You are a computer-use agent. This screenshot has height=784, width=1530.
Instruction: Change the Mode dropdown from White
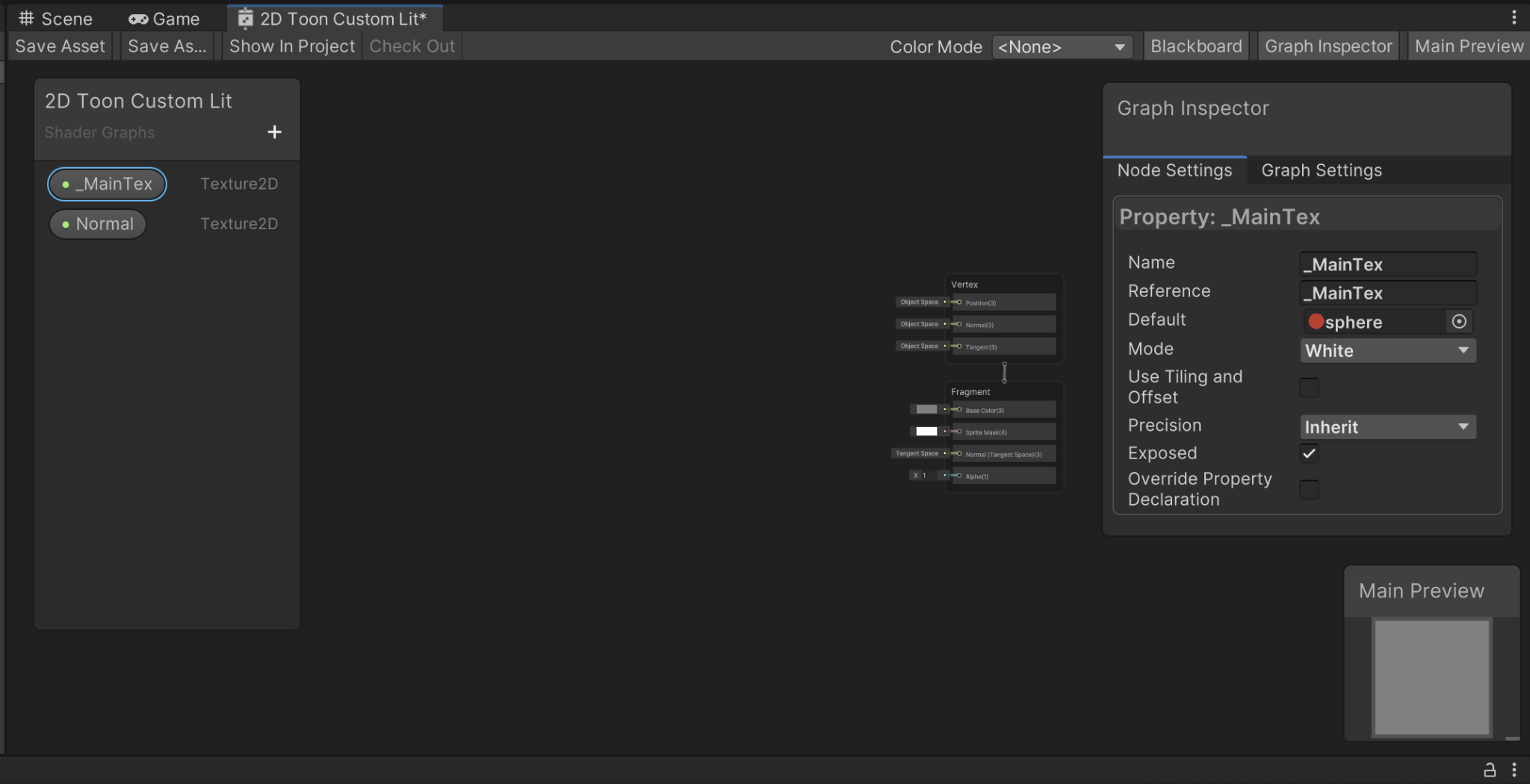pyautogui.click(x=1387, y=350)
